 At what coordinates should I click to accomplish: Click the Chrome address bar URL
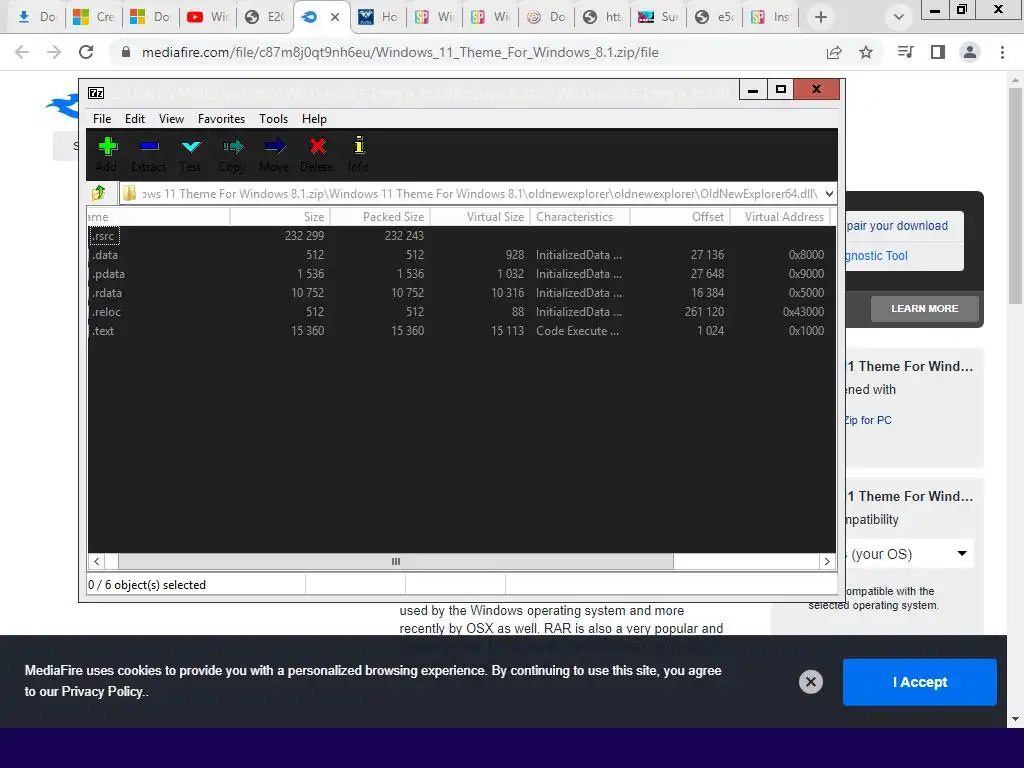tap(400, 52)
